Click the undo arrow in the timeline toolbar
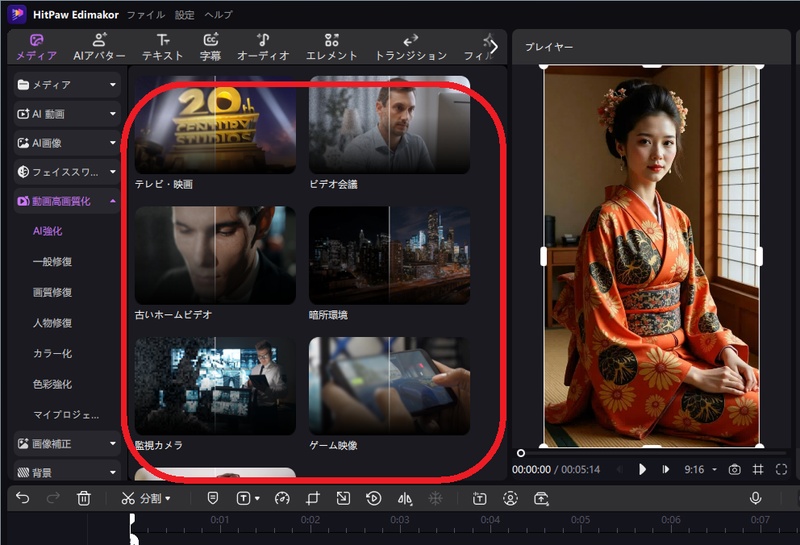The width and height of the screenshot is (800, 545). 23,498
